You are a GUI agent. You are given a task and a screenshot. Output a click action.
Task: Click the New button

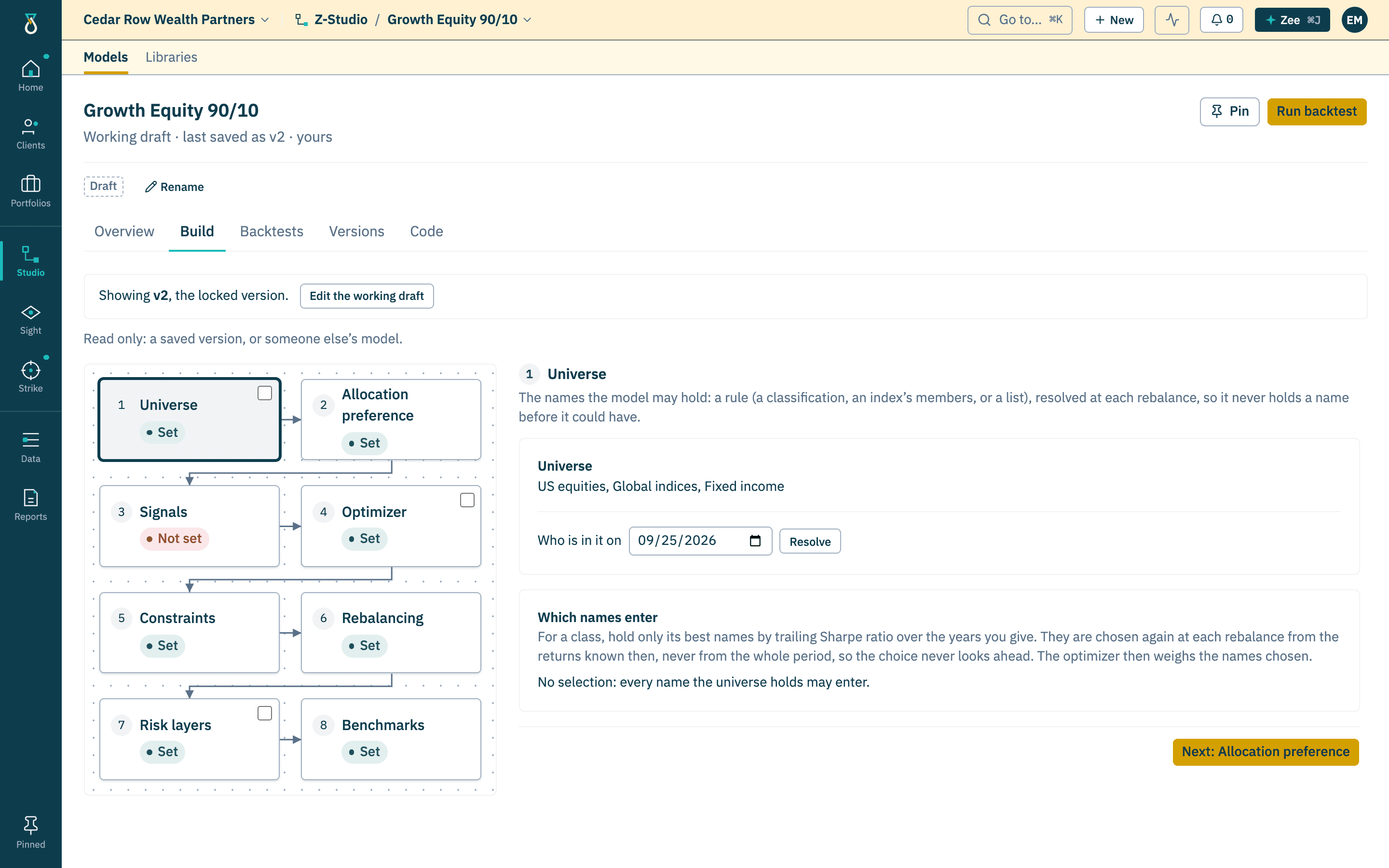pos(1114,20)
